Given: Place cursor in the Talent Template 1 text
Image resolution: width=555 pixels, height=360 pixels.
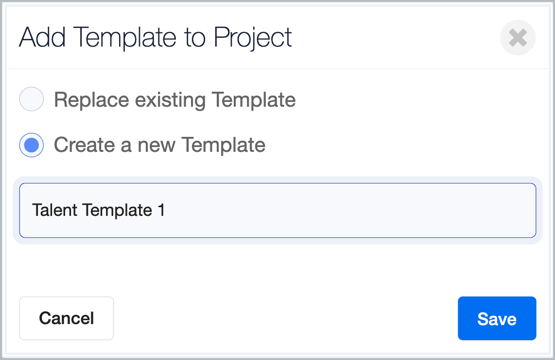Looking at the screenshot, I should 98,210.
